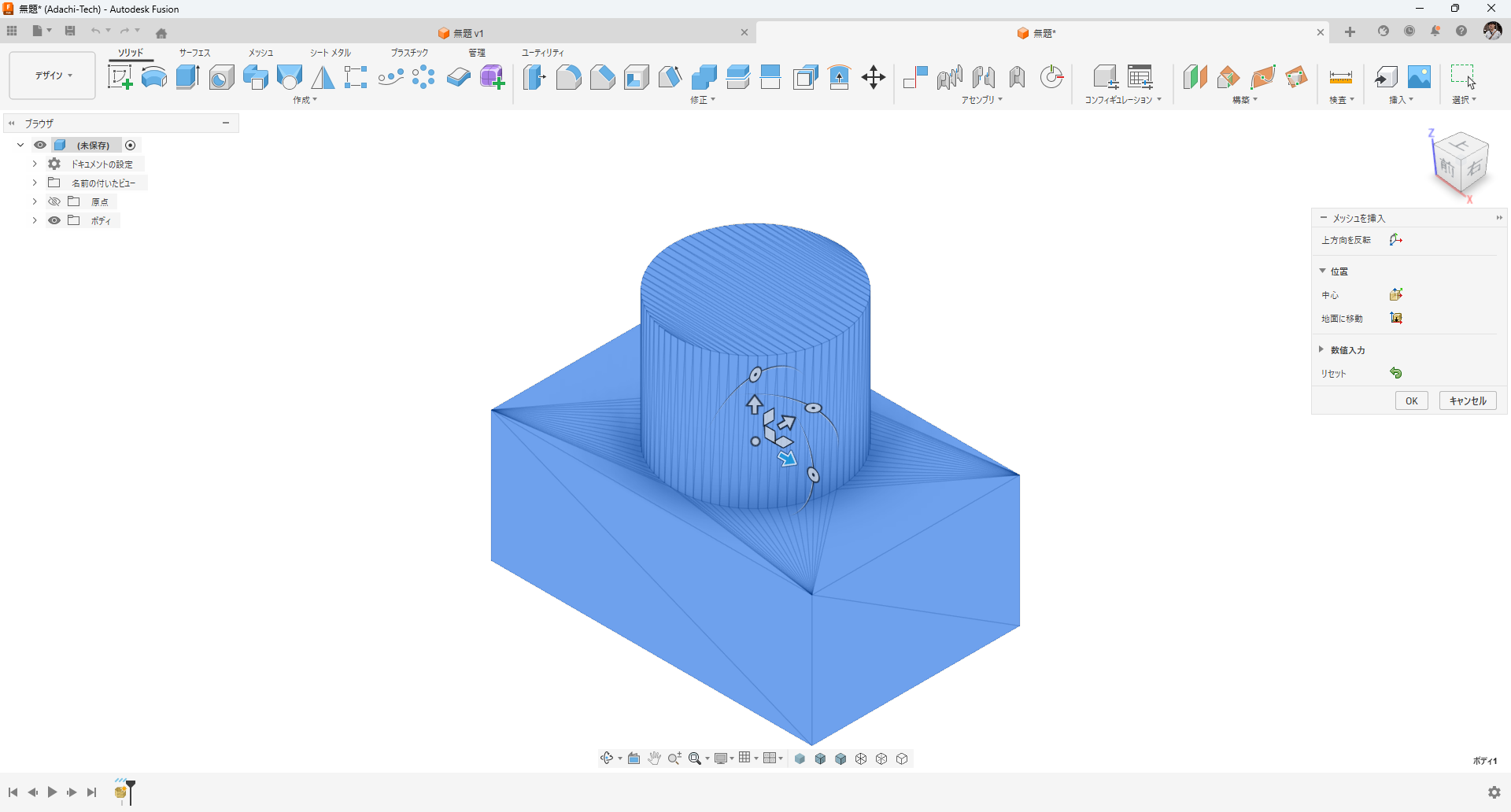Screen dimensions: 1511x812
Task: Switch to Wireframe with Visible Edges Only
Action: [x=903, y=758]
